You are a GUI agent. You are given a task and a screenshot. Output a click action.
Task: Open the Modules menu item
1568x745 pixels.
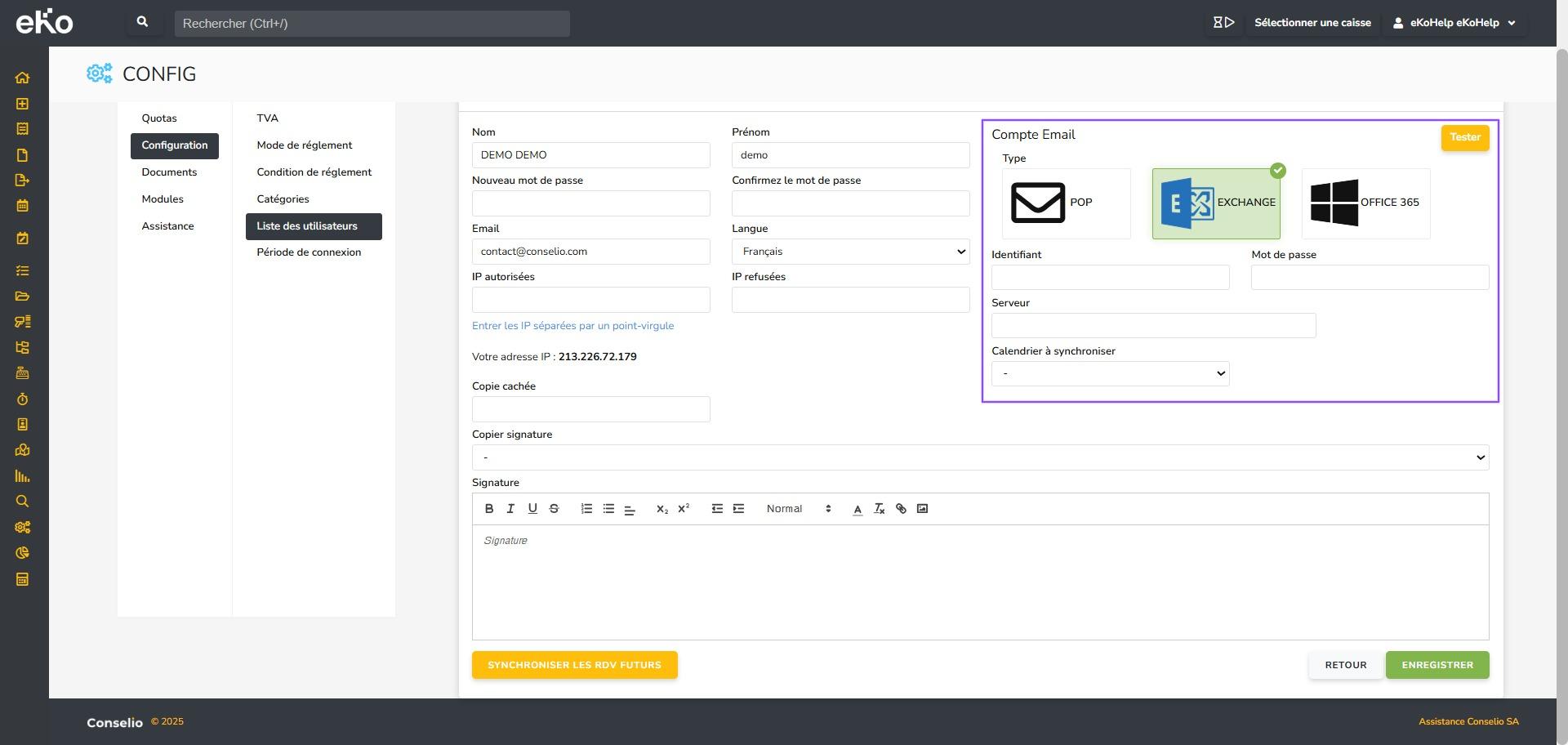click(x=163, y=199)
